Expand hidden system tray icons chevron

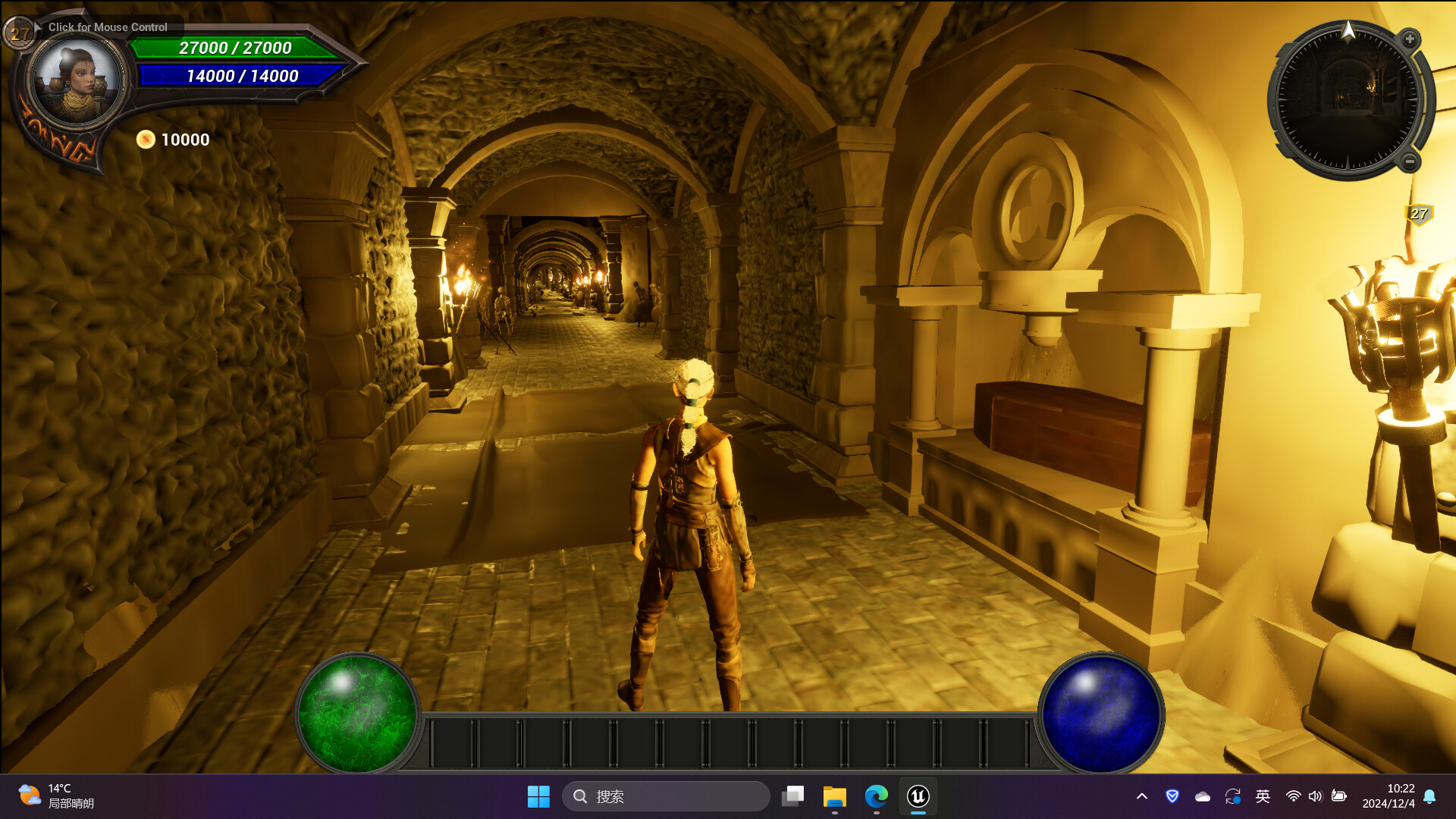1142,796
